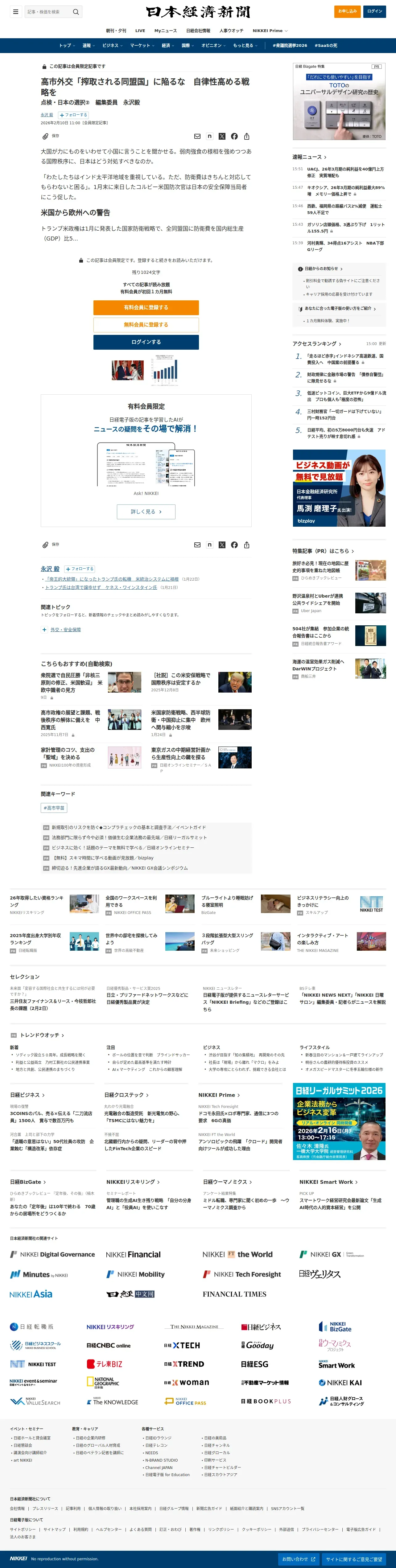Open LIVE in the top menu

pyautogui.click(x=140, y=31)
